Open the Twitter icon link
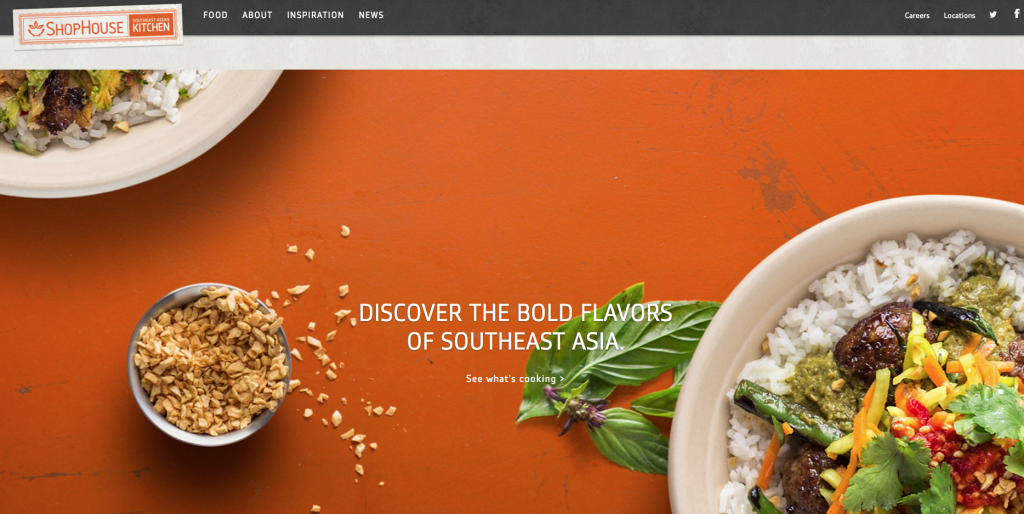Viewport: 1024px width, 514px height. click(x=993, y=14)
